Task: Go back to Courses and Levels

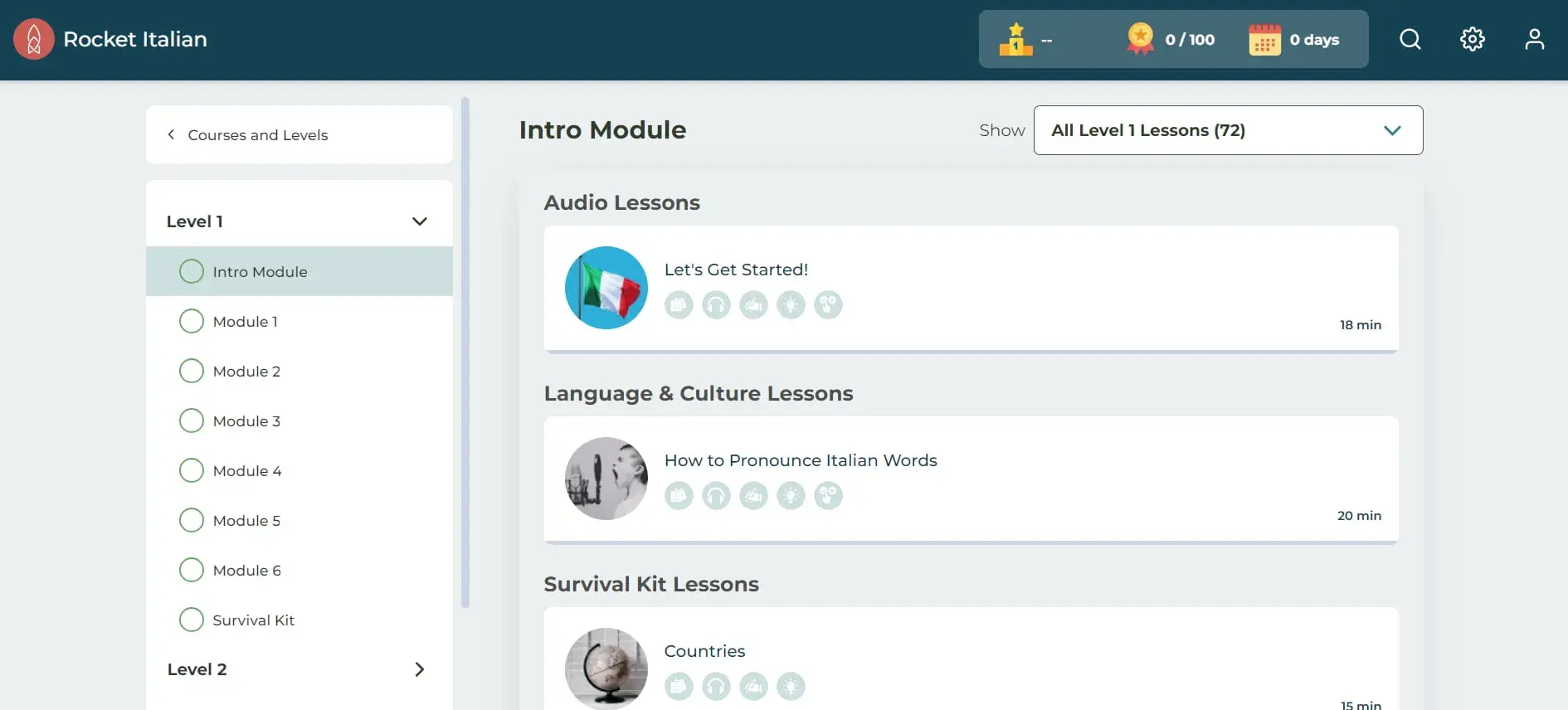Action: coord(248,135)
